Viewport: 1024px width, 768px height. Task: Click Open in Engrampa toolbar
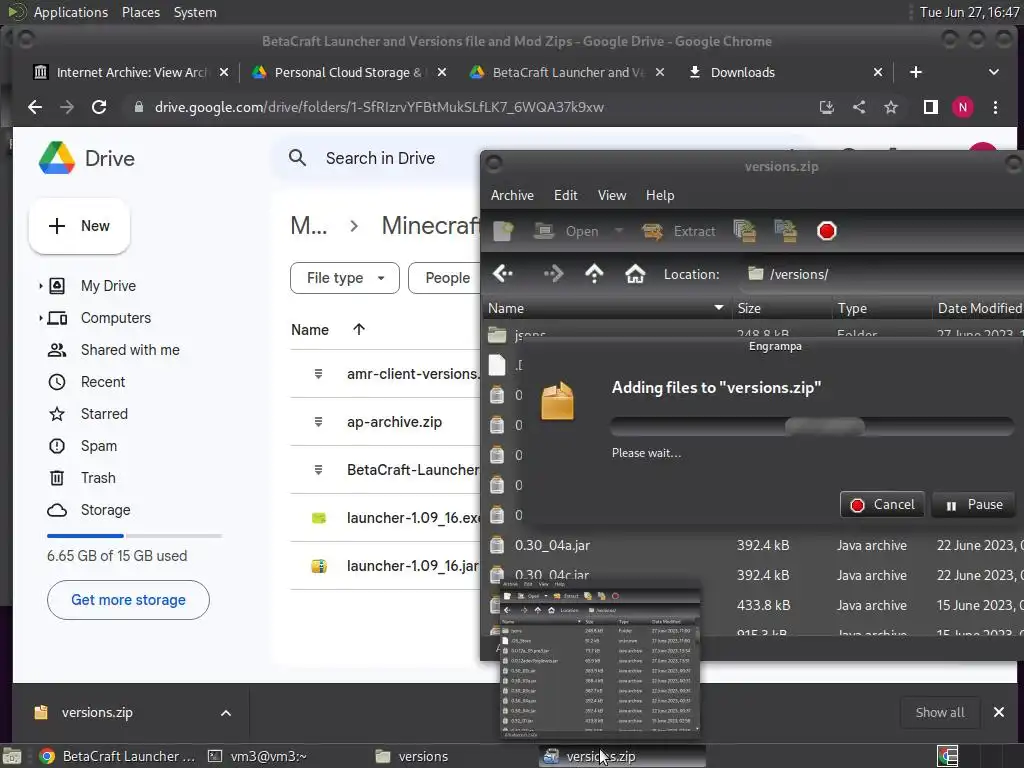[567, 231]
